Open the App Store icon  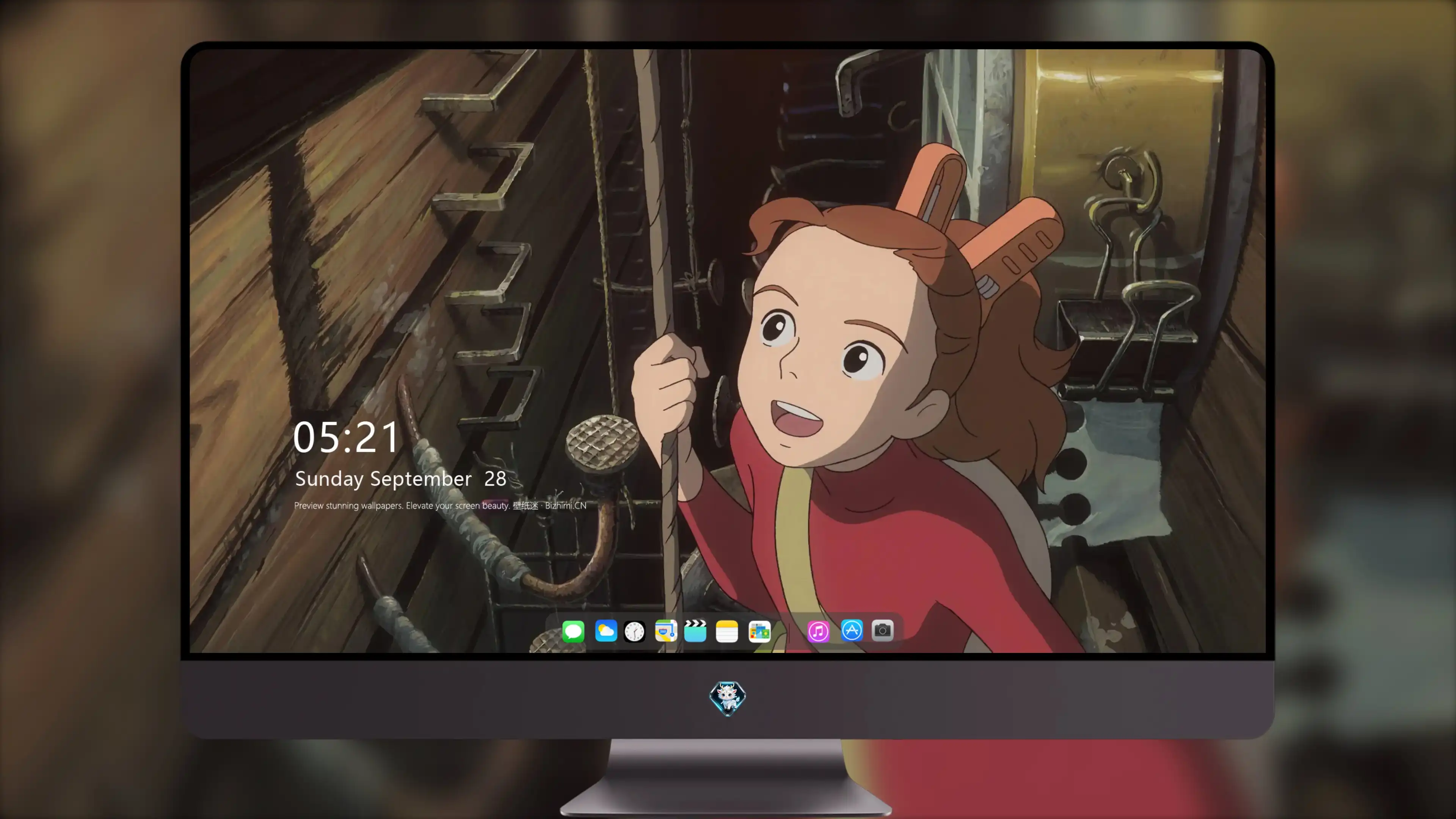pos(852,631)
